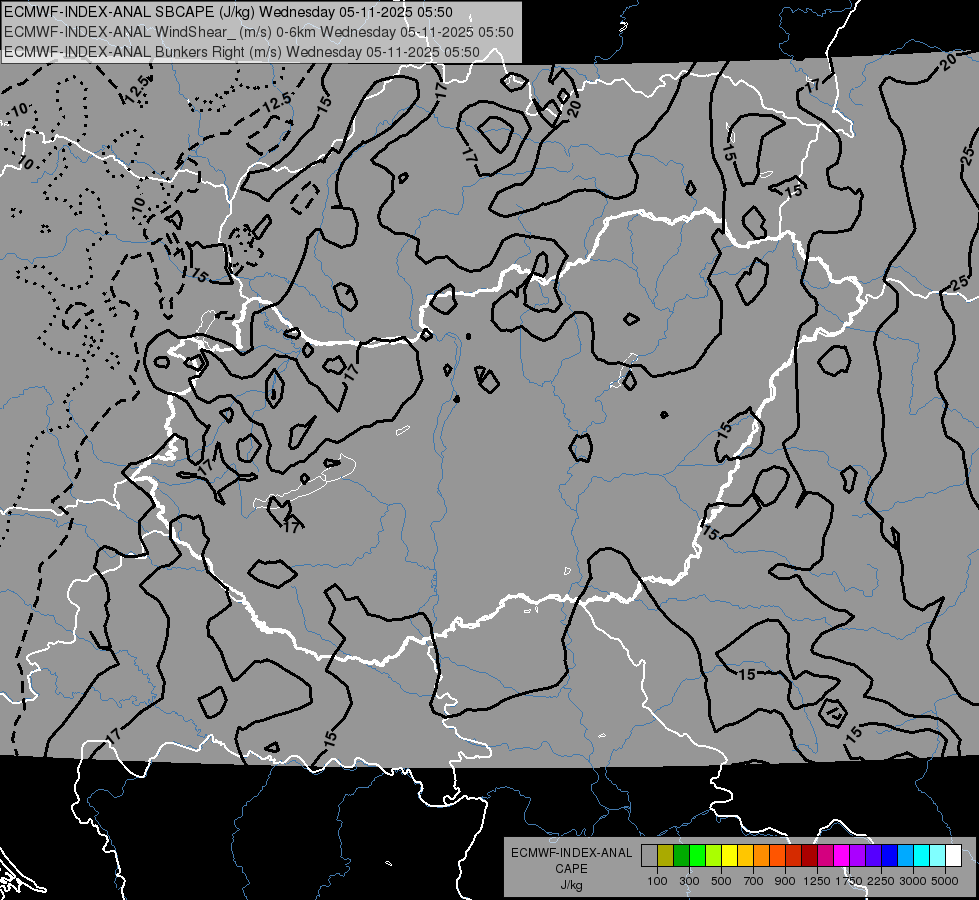Select the 700 colorbar tick label
The height and width of the screenshot is (900, 979).
[x=754, y=881]
